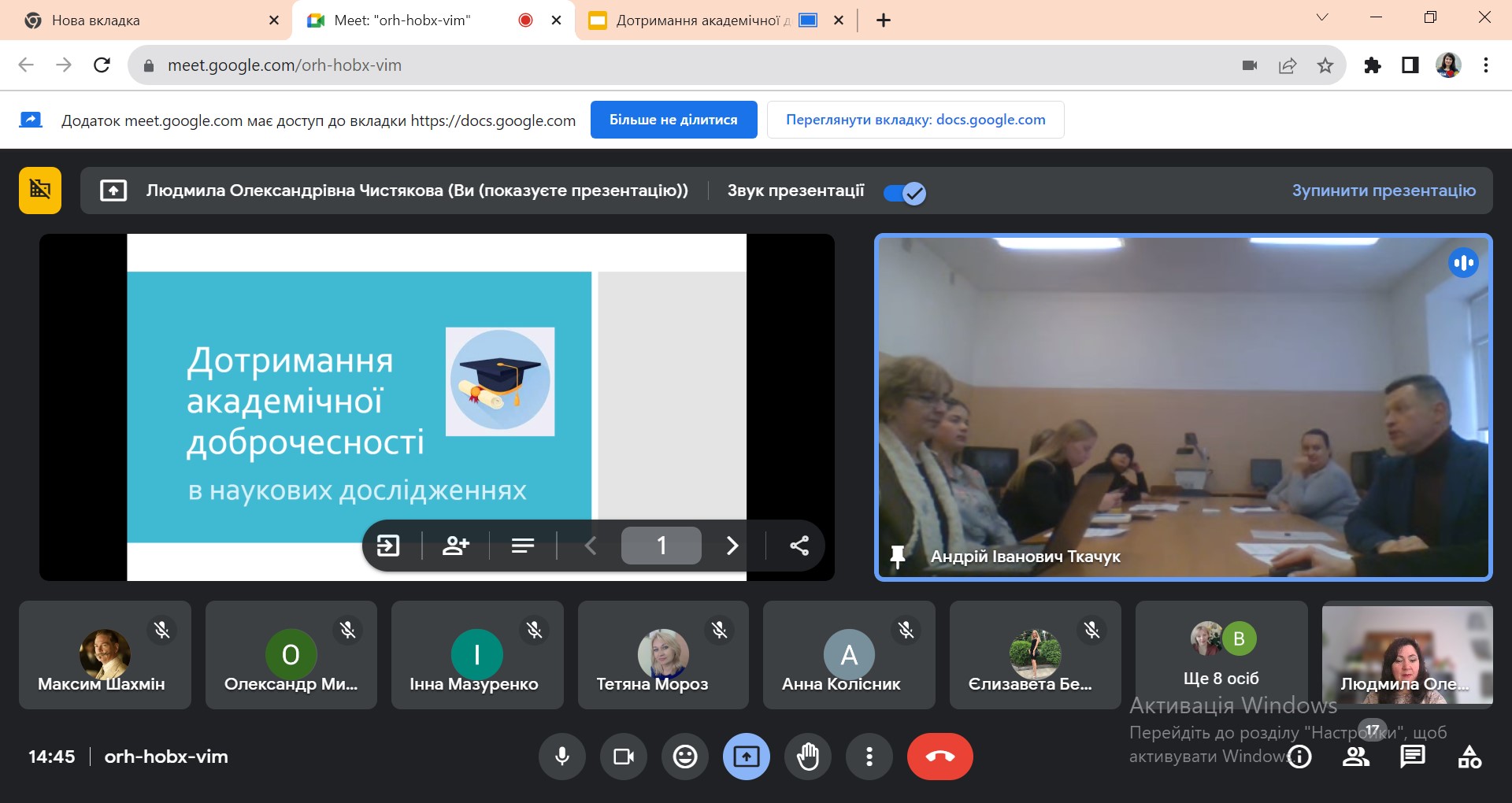Click the slide number box
Screen dimensions: 1512x803
click(x=661, y=546)
